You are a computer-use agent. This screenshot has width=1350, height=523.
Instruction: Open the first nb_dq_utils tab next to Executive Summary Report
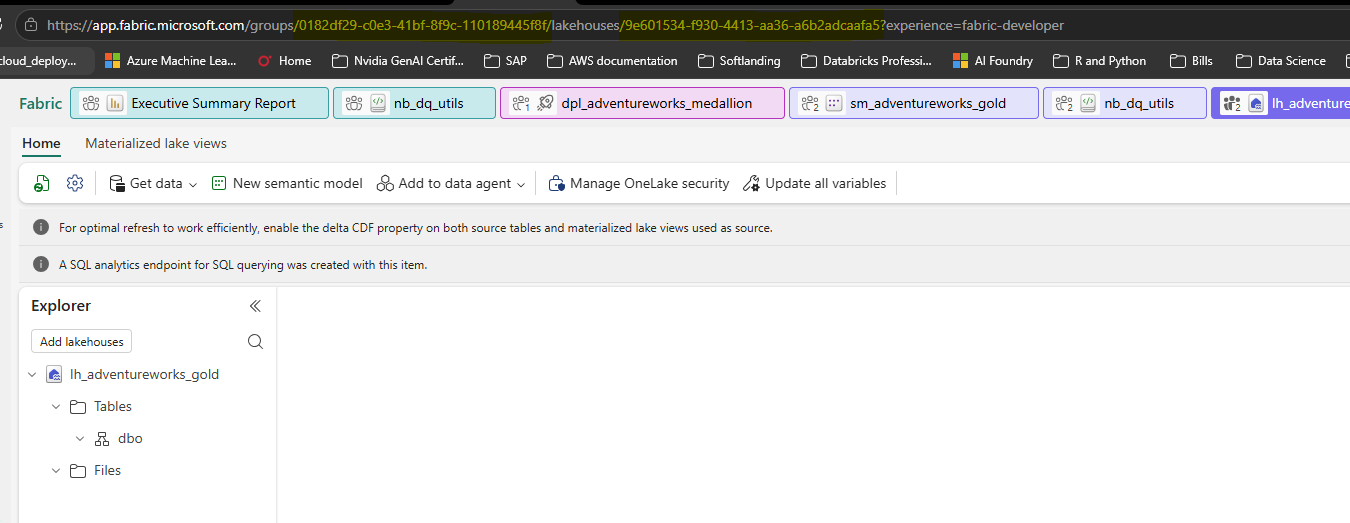pos(414,103)
